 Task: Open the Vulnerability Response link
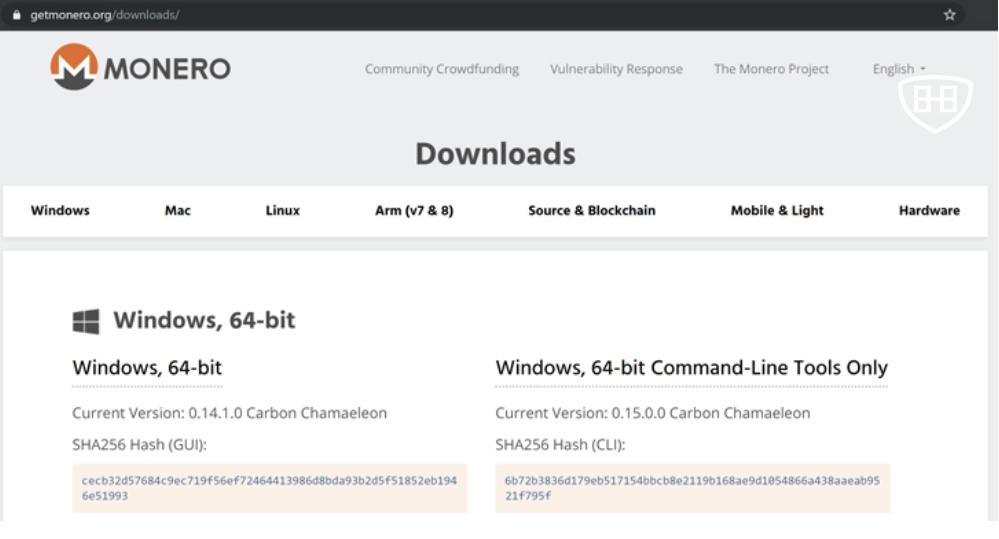pos(616,69)
